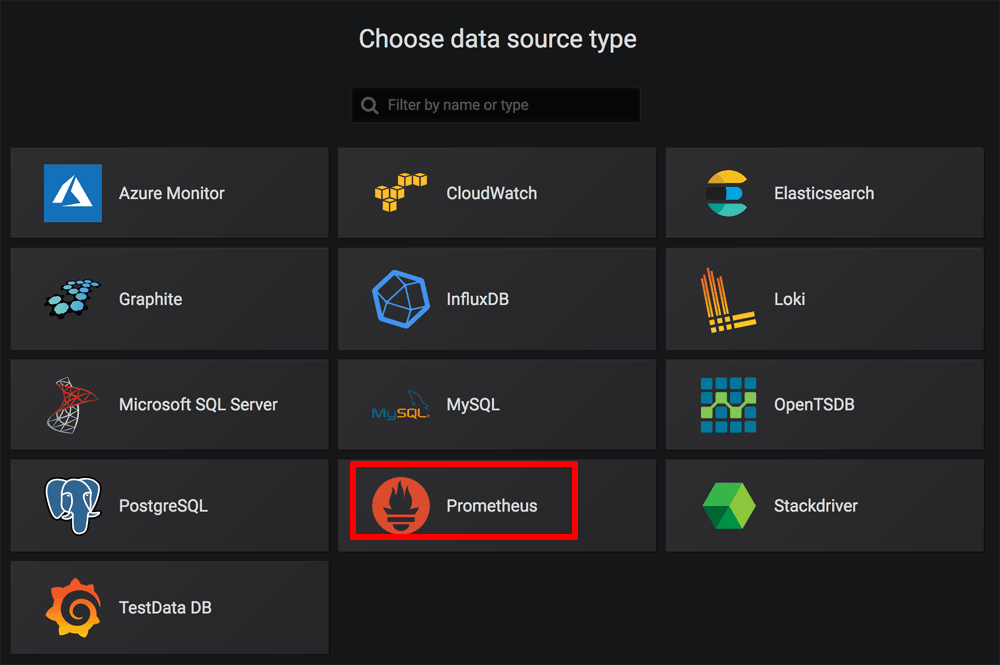Click the InfluxDB polygon icon

(x=401, y=299)
